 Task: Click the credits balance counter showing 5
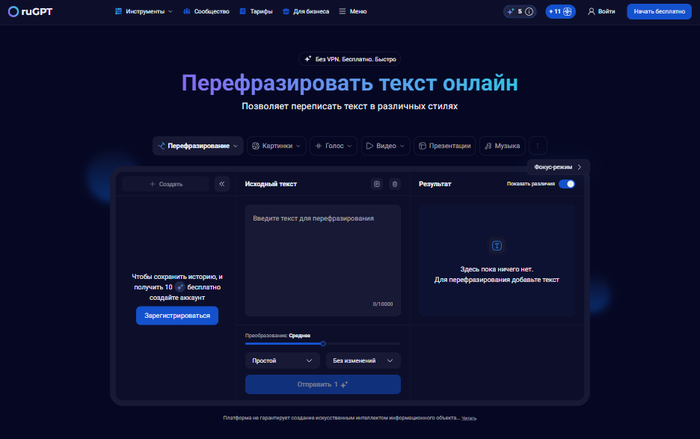tap(519, 11)
